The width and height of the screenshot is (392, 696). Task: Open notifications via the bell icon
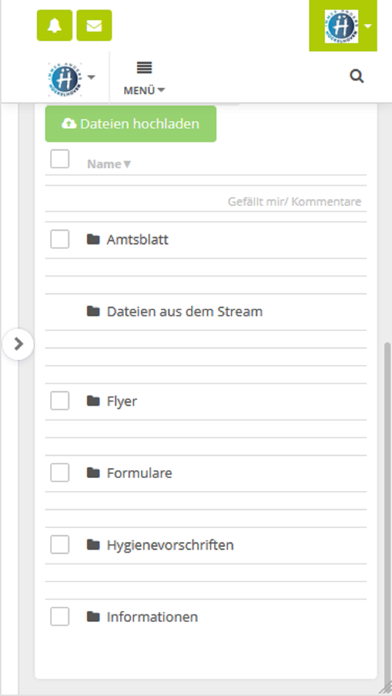pos(54,26)
